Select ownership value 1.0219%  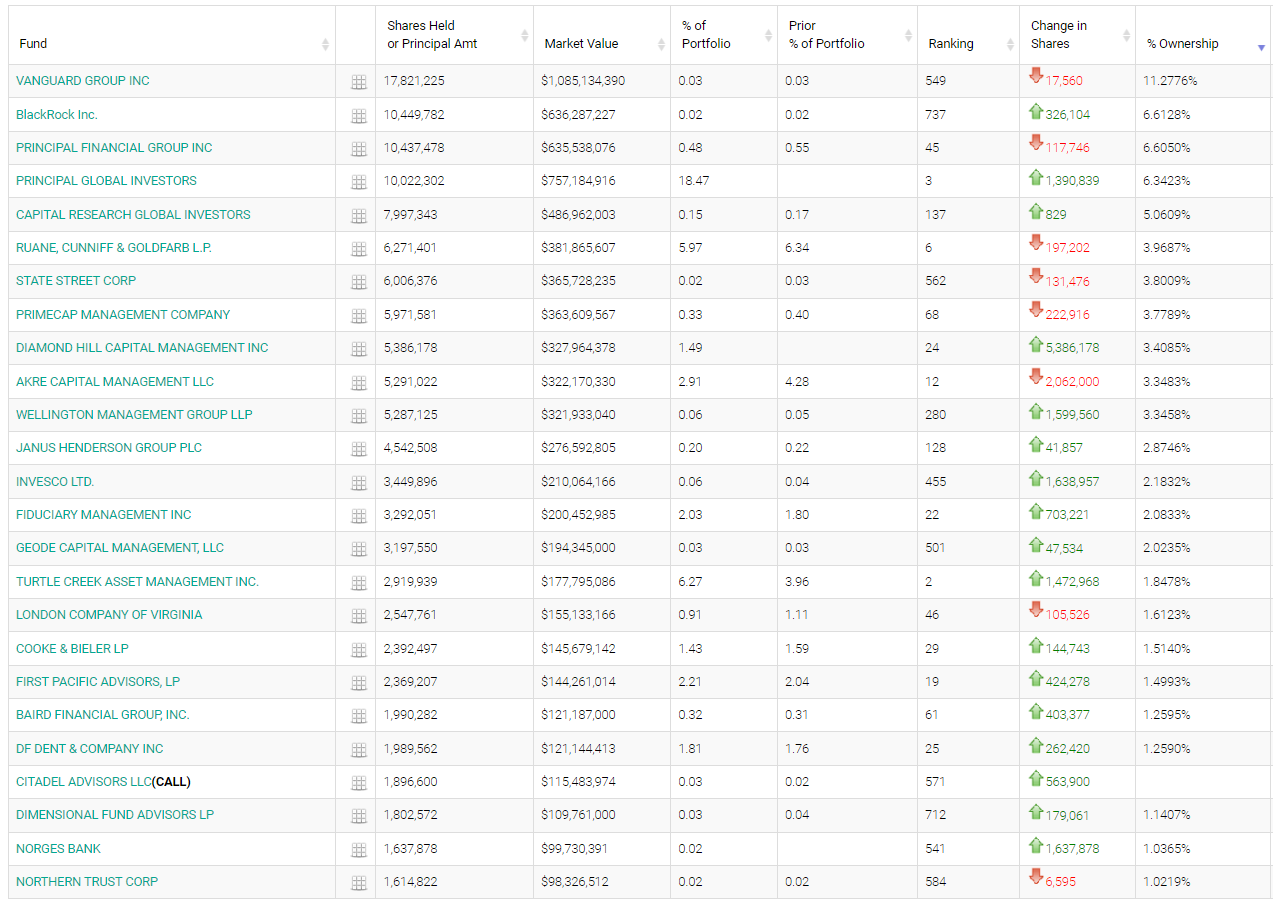[1167, 882]
